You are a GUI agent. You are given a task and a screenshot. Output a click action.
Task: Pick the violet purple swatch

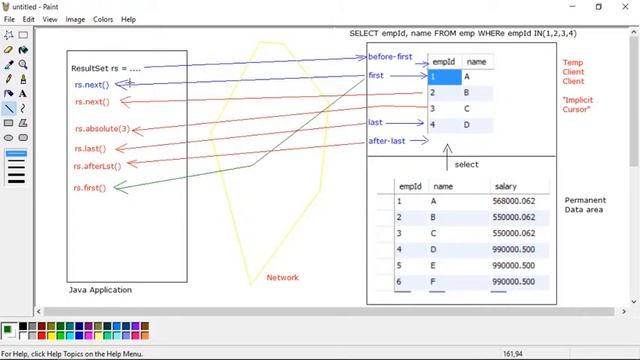point(136,326)
